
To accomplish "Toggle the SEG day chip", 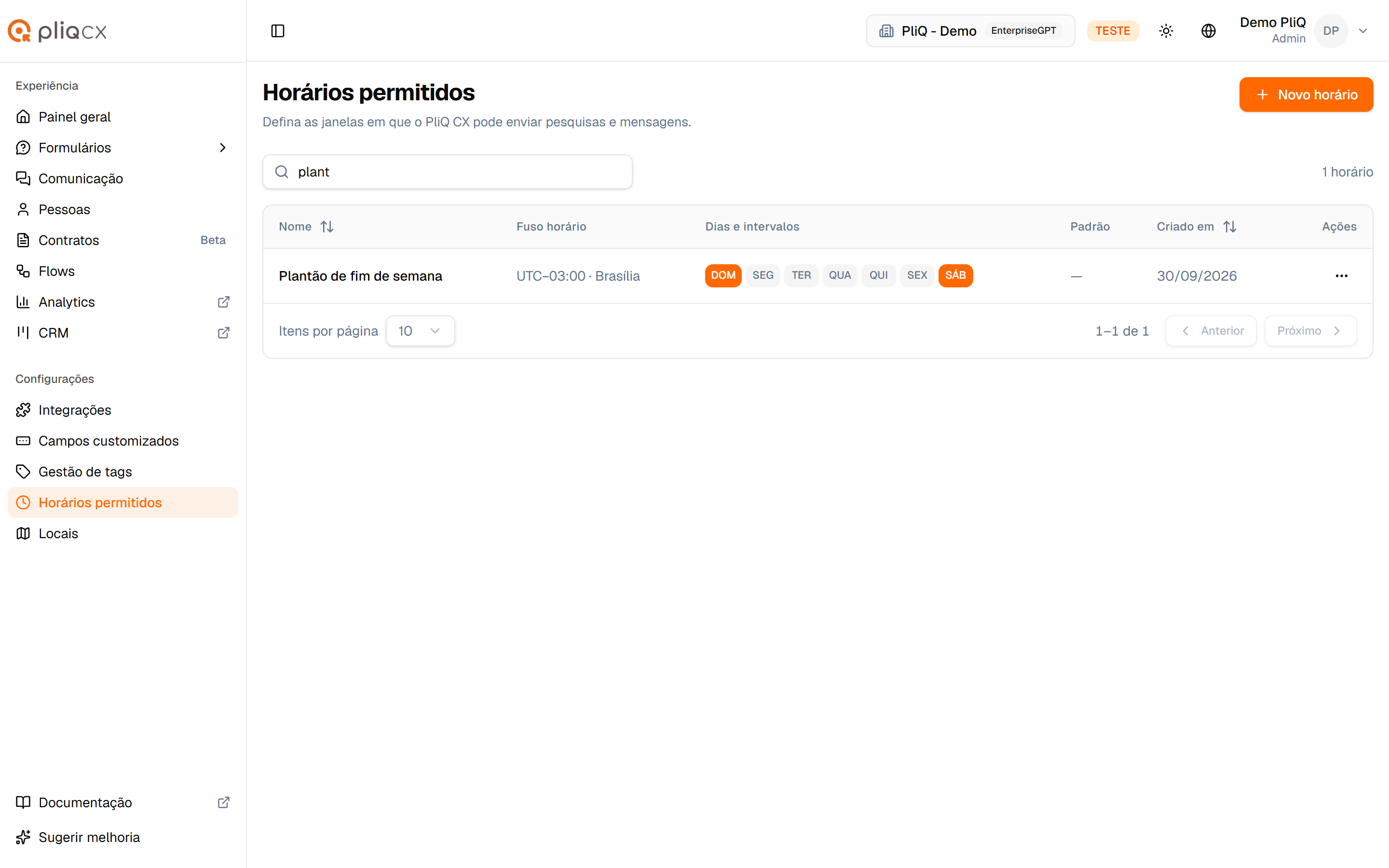I will tap(763, 275).
